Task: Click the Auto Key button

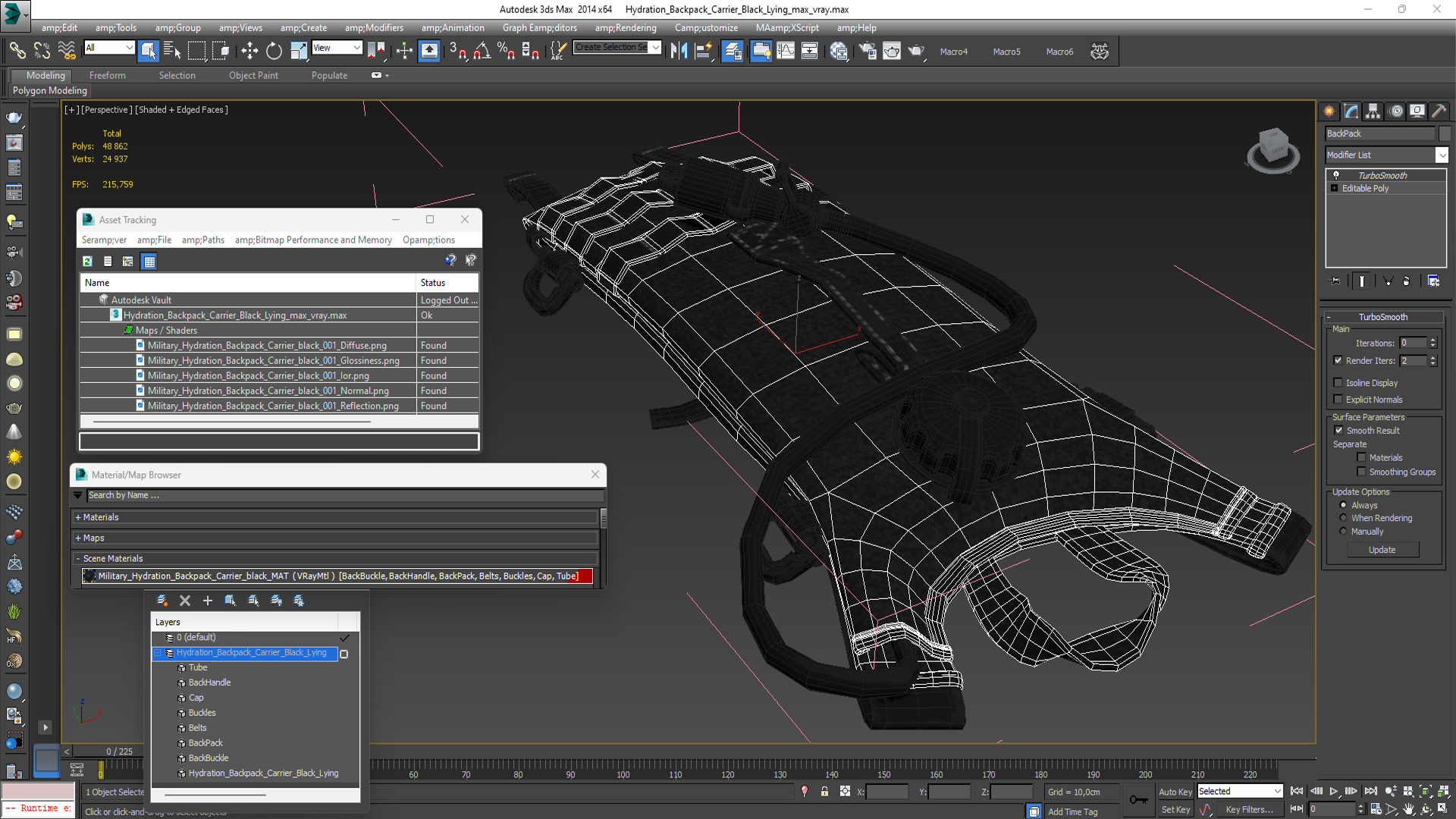Action: pyautogui.click(x=1175, y=792)
